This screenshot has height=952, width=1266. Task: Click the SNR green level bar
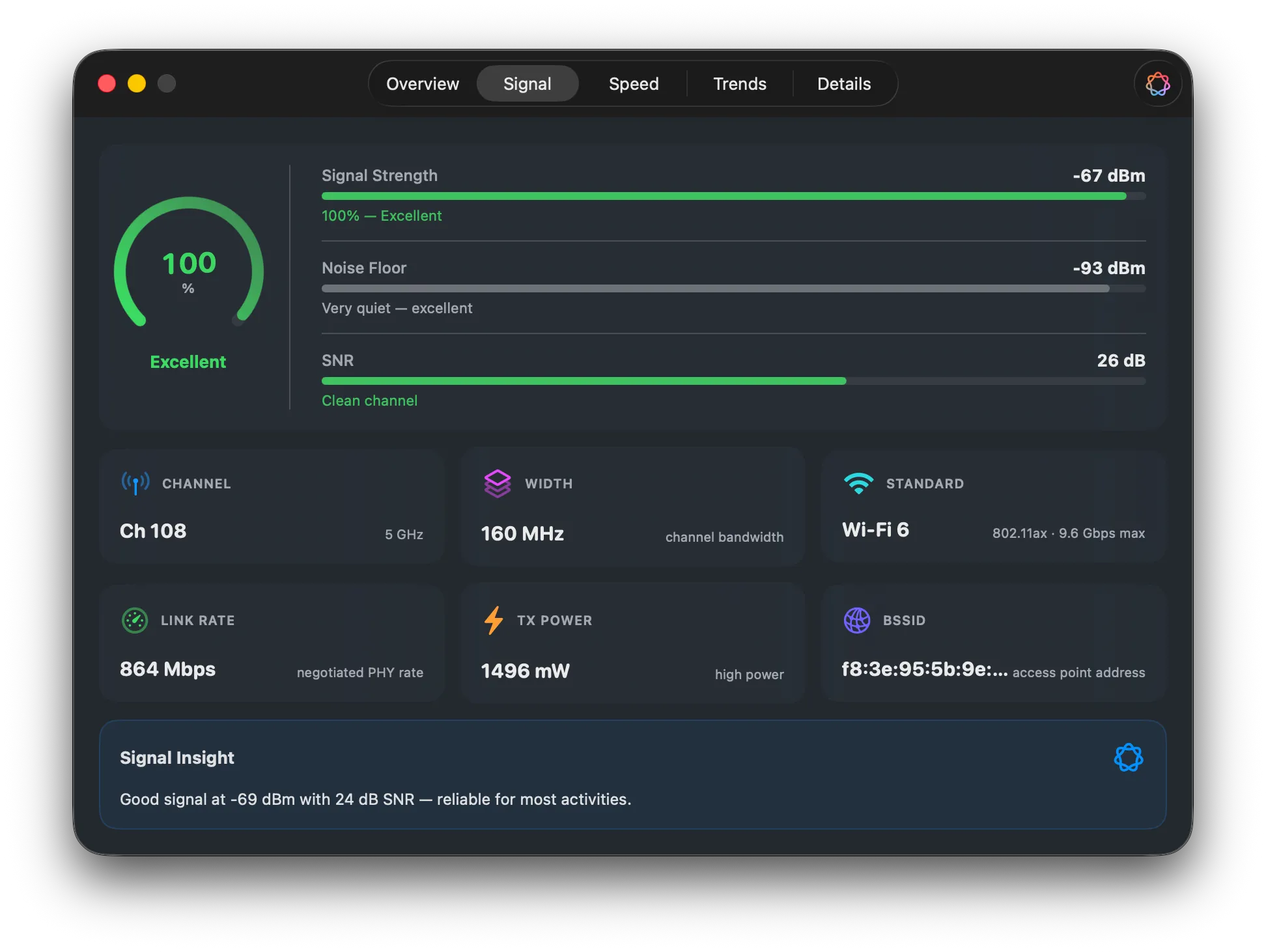point(584,381)
